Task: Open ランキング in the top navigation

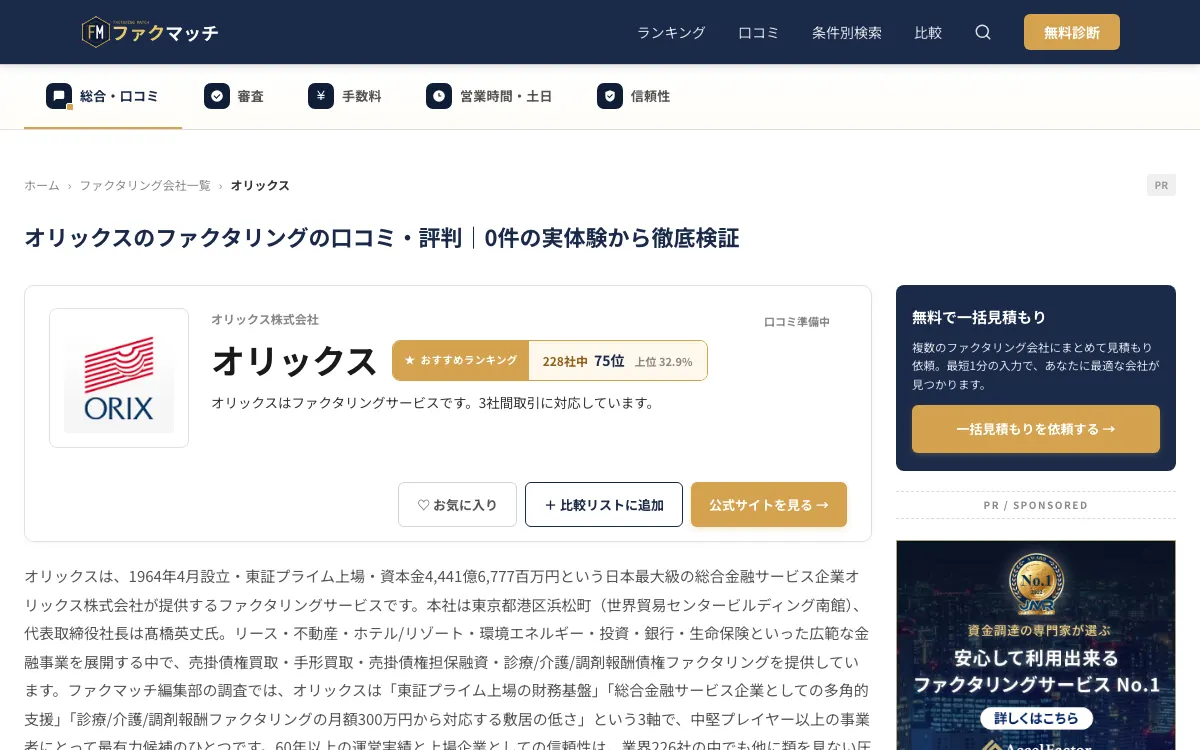Action: 671,32
